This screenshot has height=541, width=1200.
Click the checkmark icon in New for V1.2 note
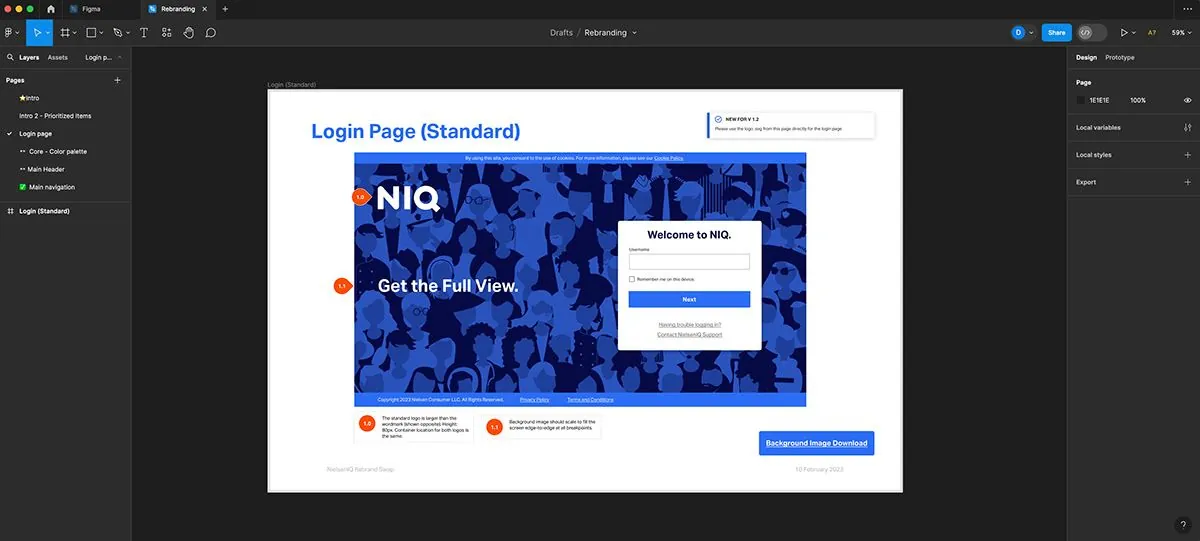[718, 119]
